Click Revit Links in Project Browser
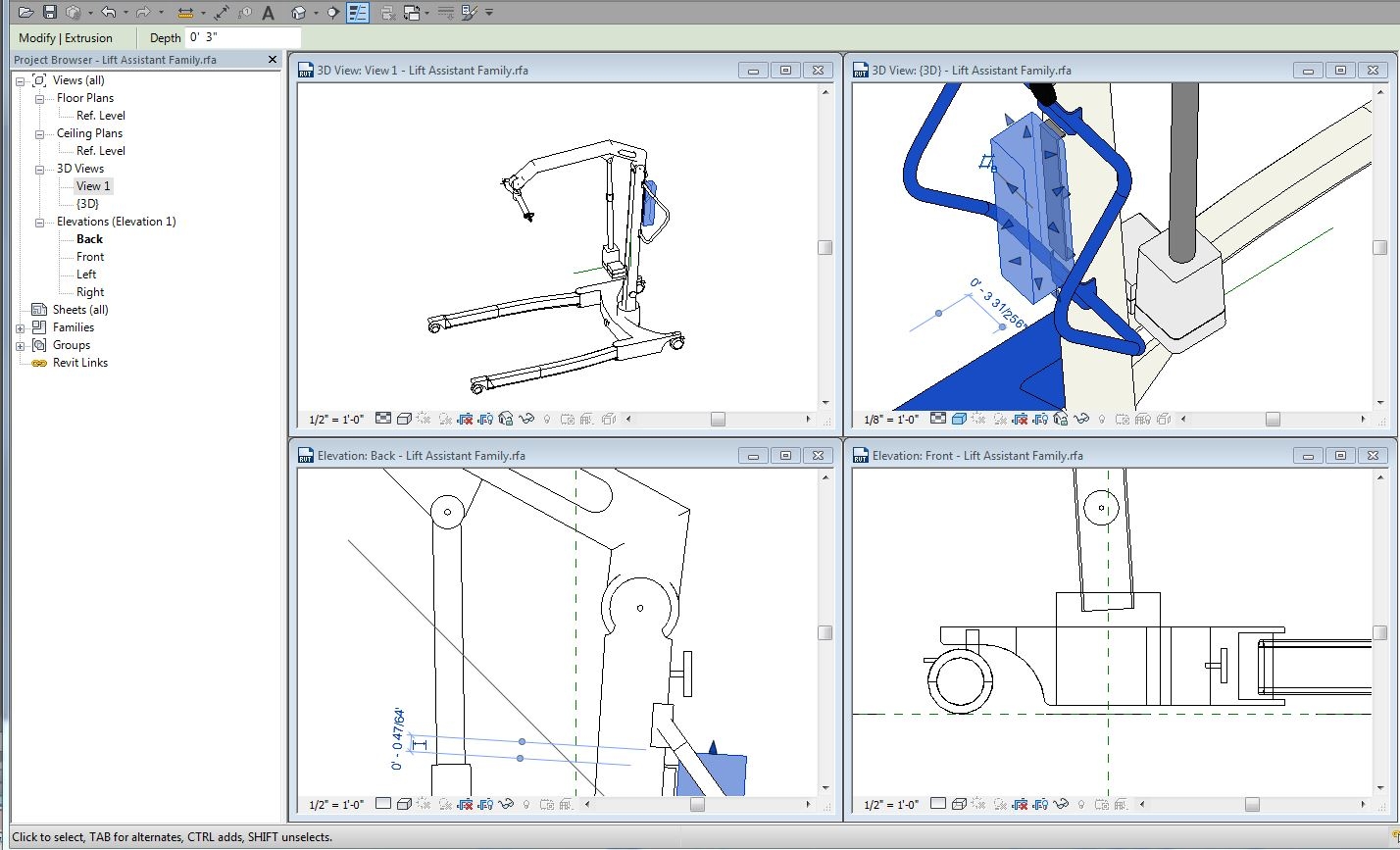The width and height of the screenshot is (1400, 850). pos(80,363)
